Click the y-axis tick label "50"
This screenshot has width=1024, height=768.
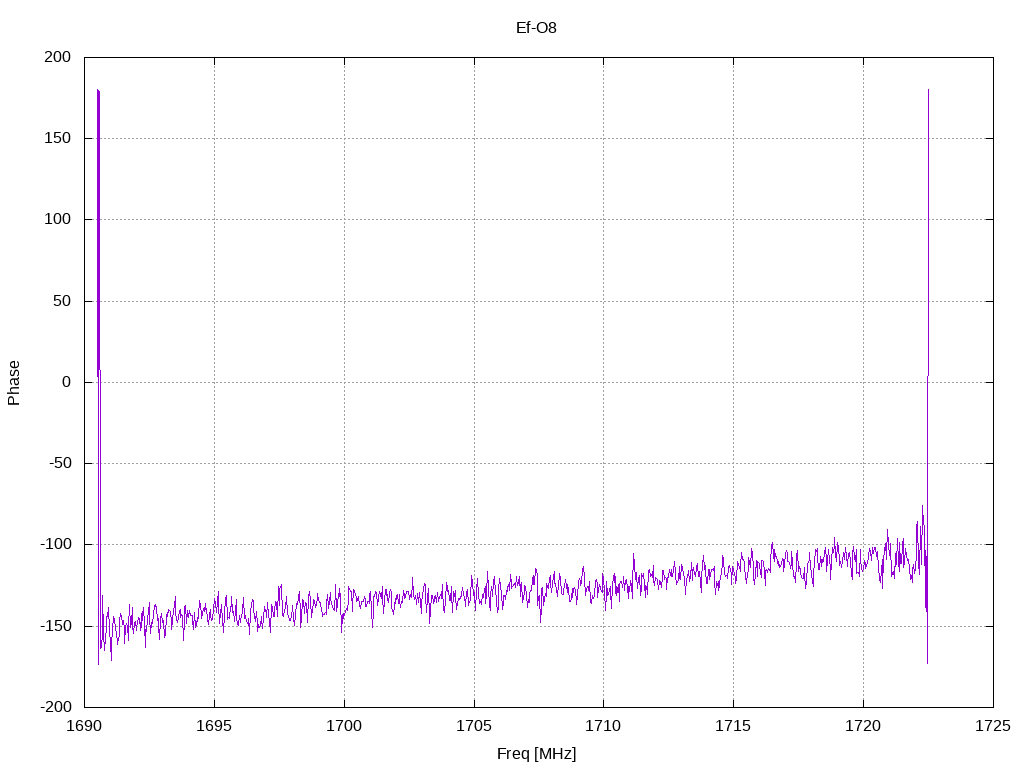[x=62, y=301]
